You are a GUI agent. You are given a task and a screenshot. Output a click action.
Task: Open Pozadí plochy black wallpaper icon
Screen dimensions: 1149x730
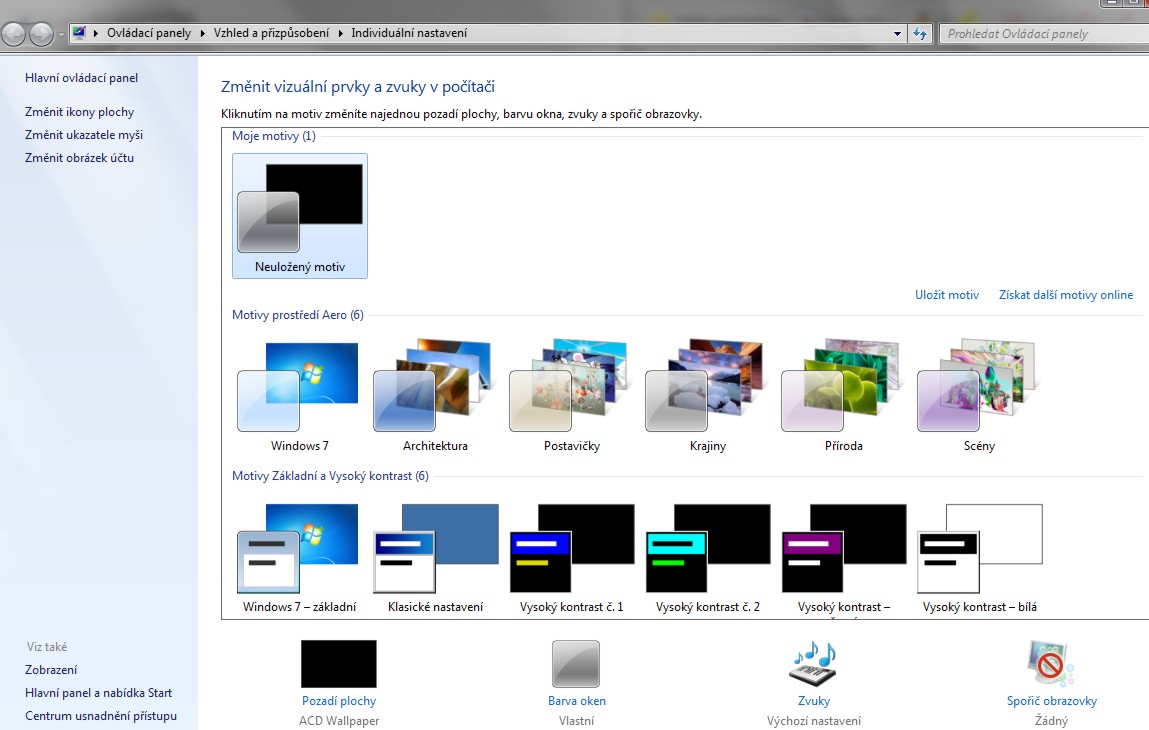point(339,664)
